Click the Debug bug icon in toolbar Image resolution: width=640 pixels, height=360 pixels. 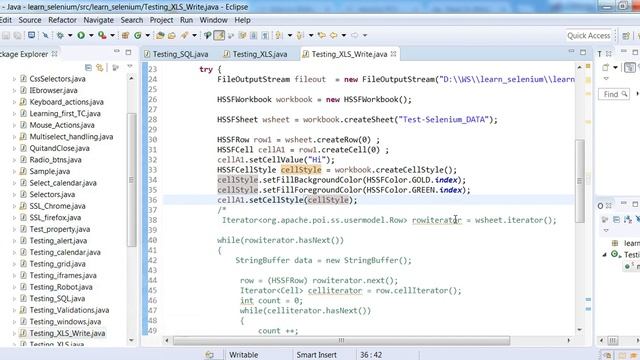point(60,36)
